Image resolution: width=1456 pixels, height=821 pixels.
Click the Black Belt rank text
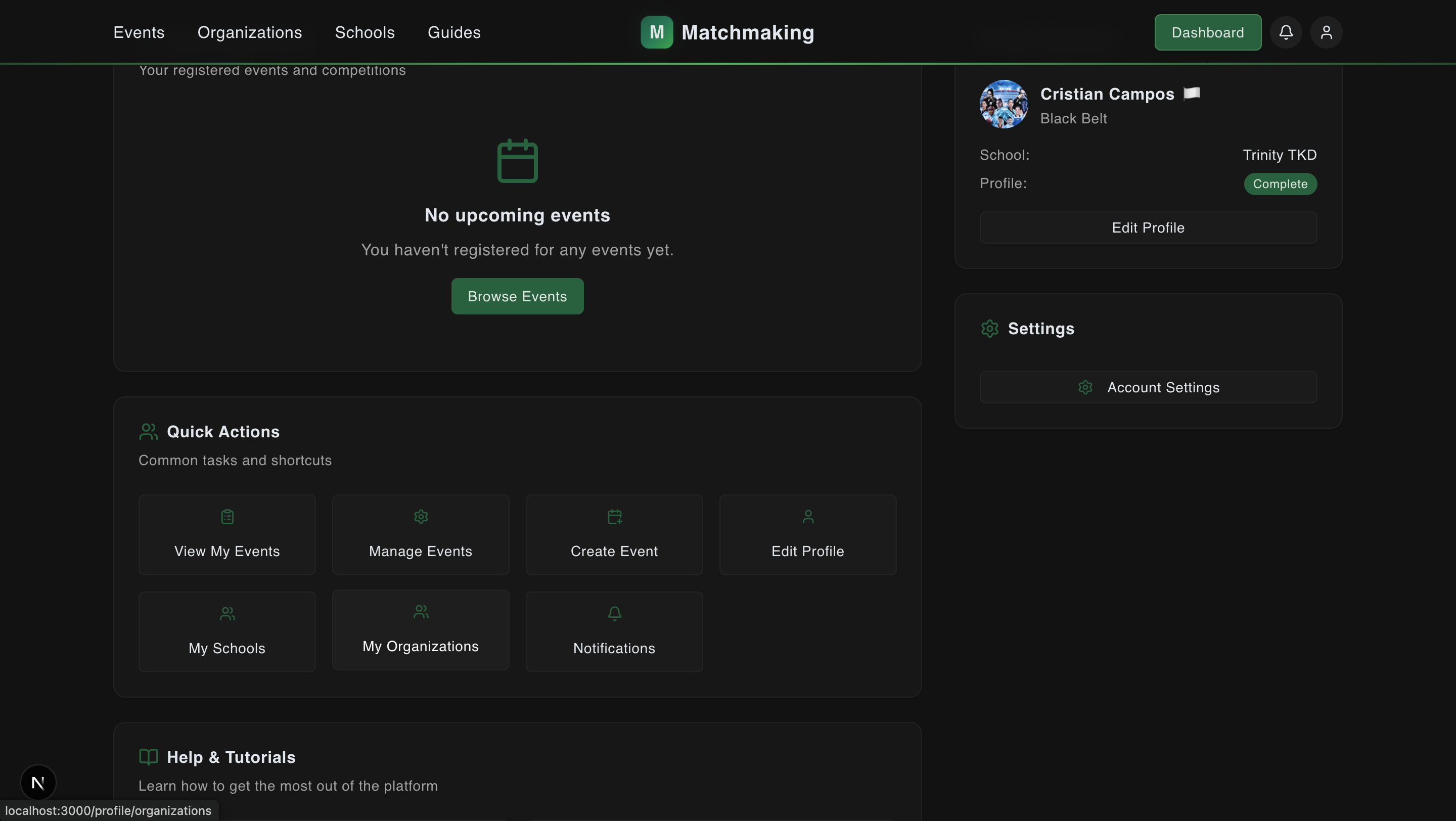[1073, 118]
